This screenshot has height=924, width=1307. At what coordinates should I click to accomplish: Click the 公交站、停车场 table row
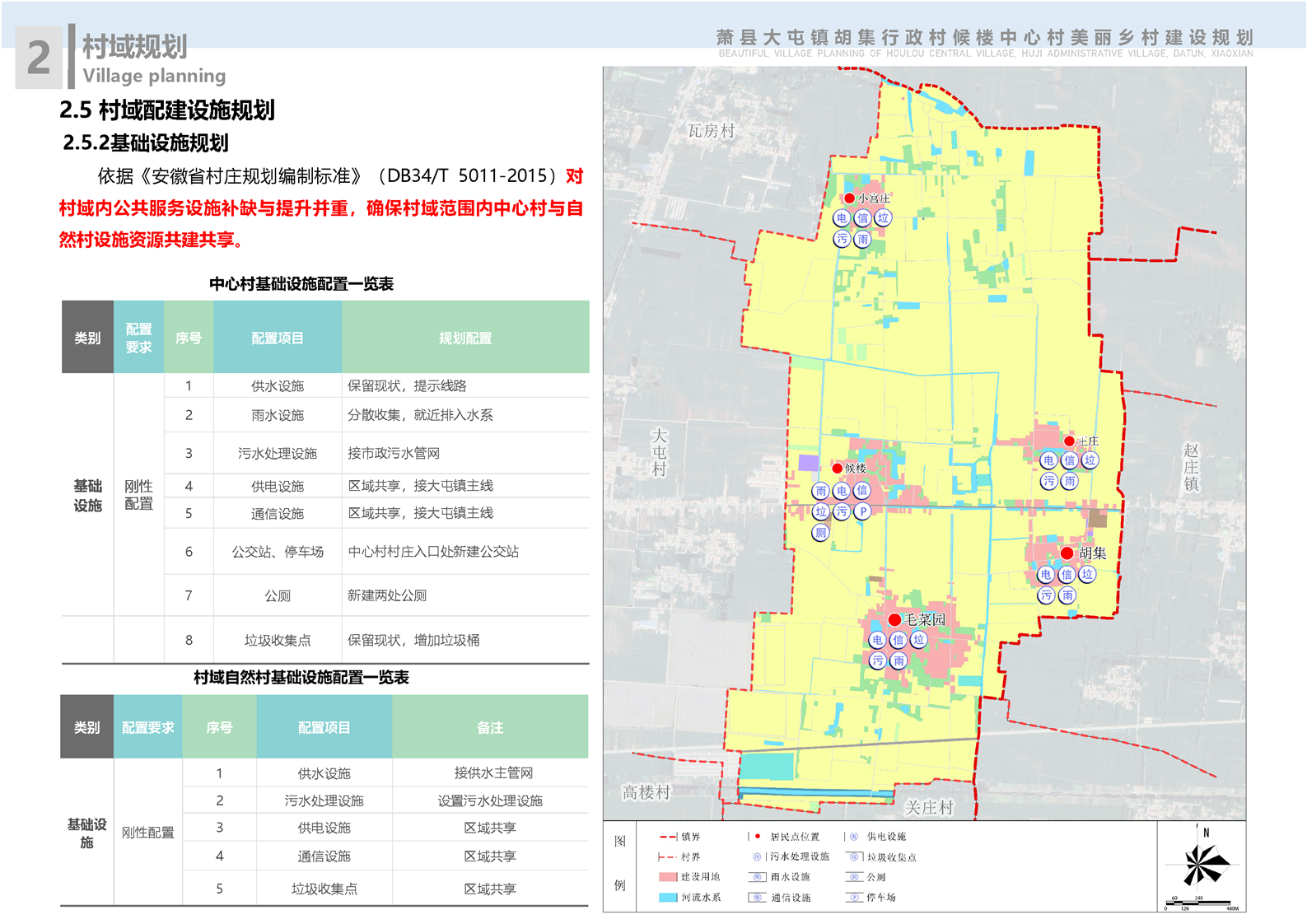pyautogui.click(x=278, y=552)
